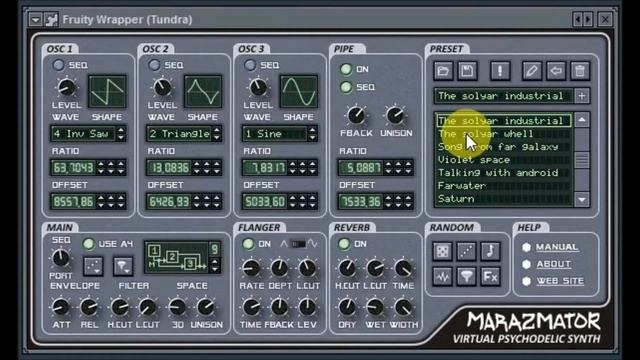Randomize filter with funnel icon
Screen dimensions: 640x360
point(467,277)
